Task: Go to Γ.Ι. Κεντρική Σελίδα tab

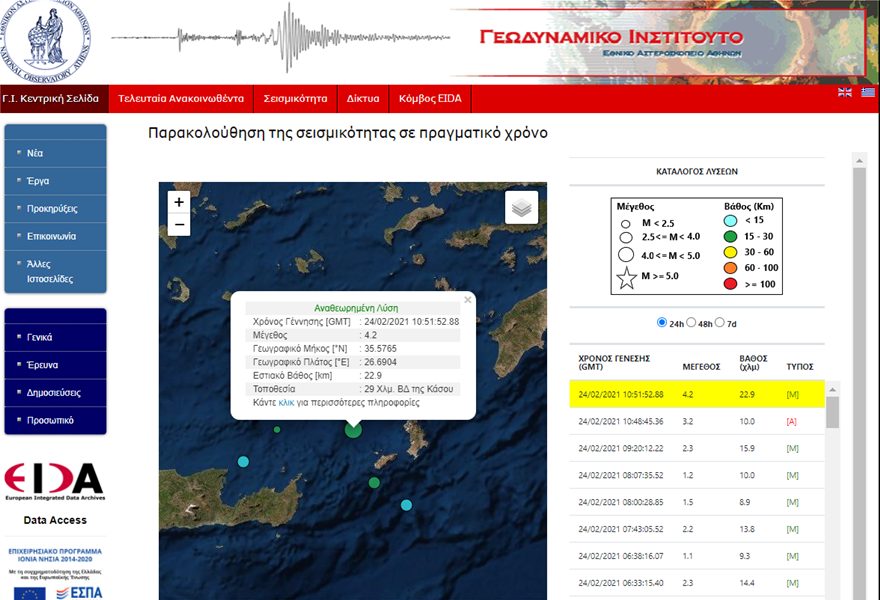Action: coord(51,99)
